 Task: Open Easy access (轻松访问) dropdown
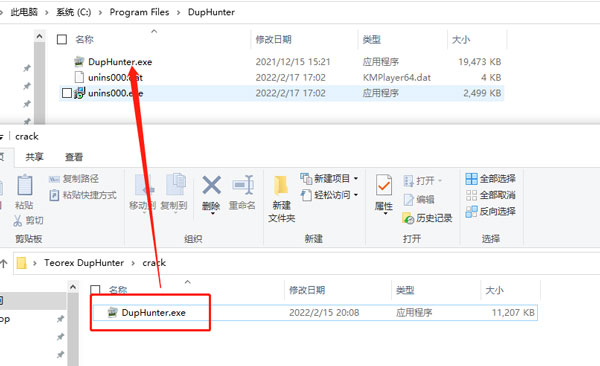click(x=329, y=195)
